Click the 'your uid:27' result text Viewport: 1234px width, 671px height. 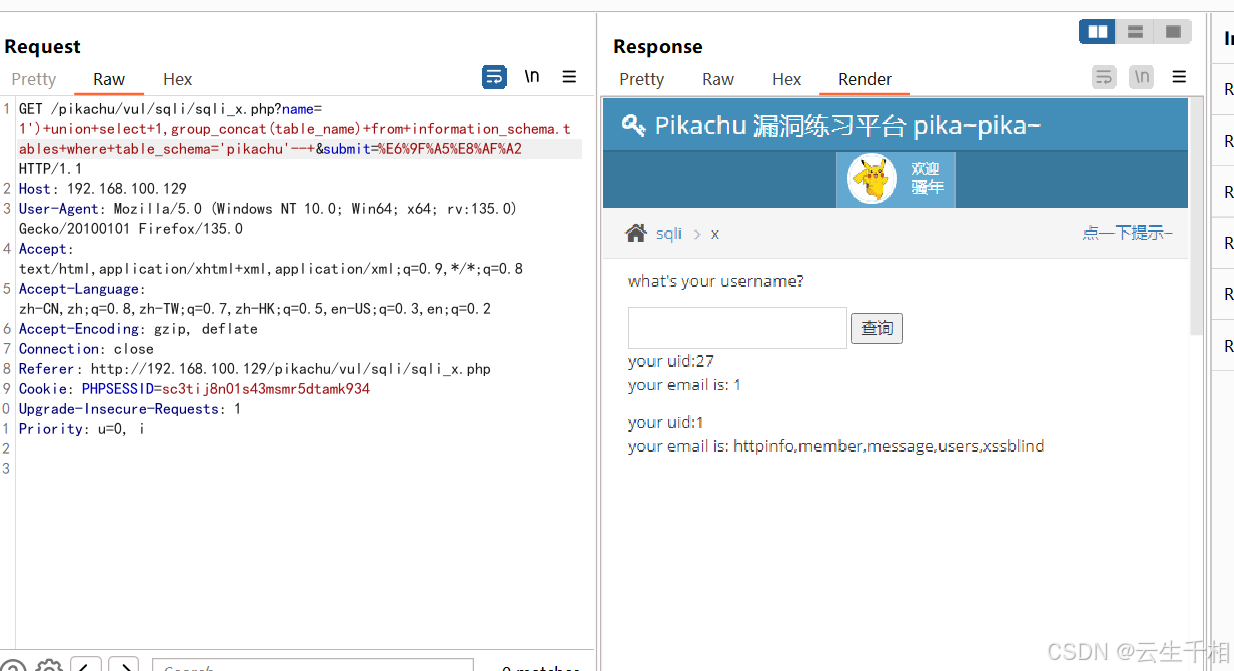tap(671, 361)
